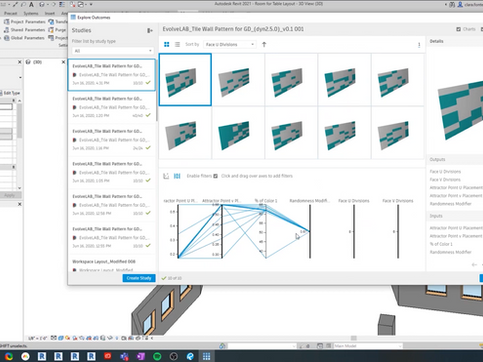Viewport: 483px width, 362px height.
Task: Click Edit Type button
Action: tap(10, 93)
